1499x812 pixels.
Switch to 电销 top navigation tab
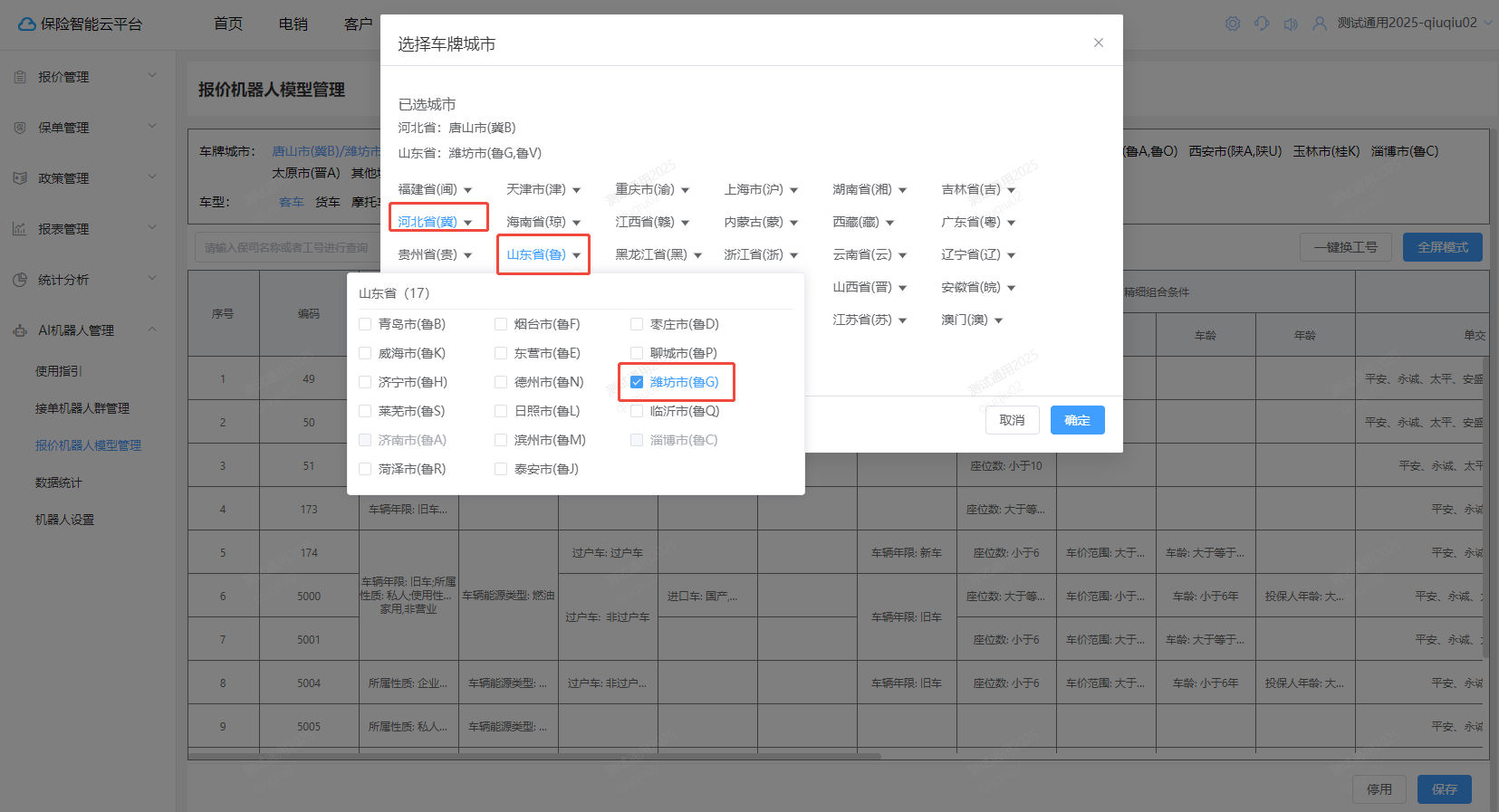coord(293,24)
